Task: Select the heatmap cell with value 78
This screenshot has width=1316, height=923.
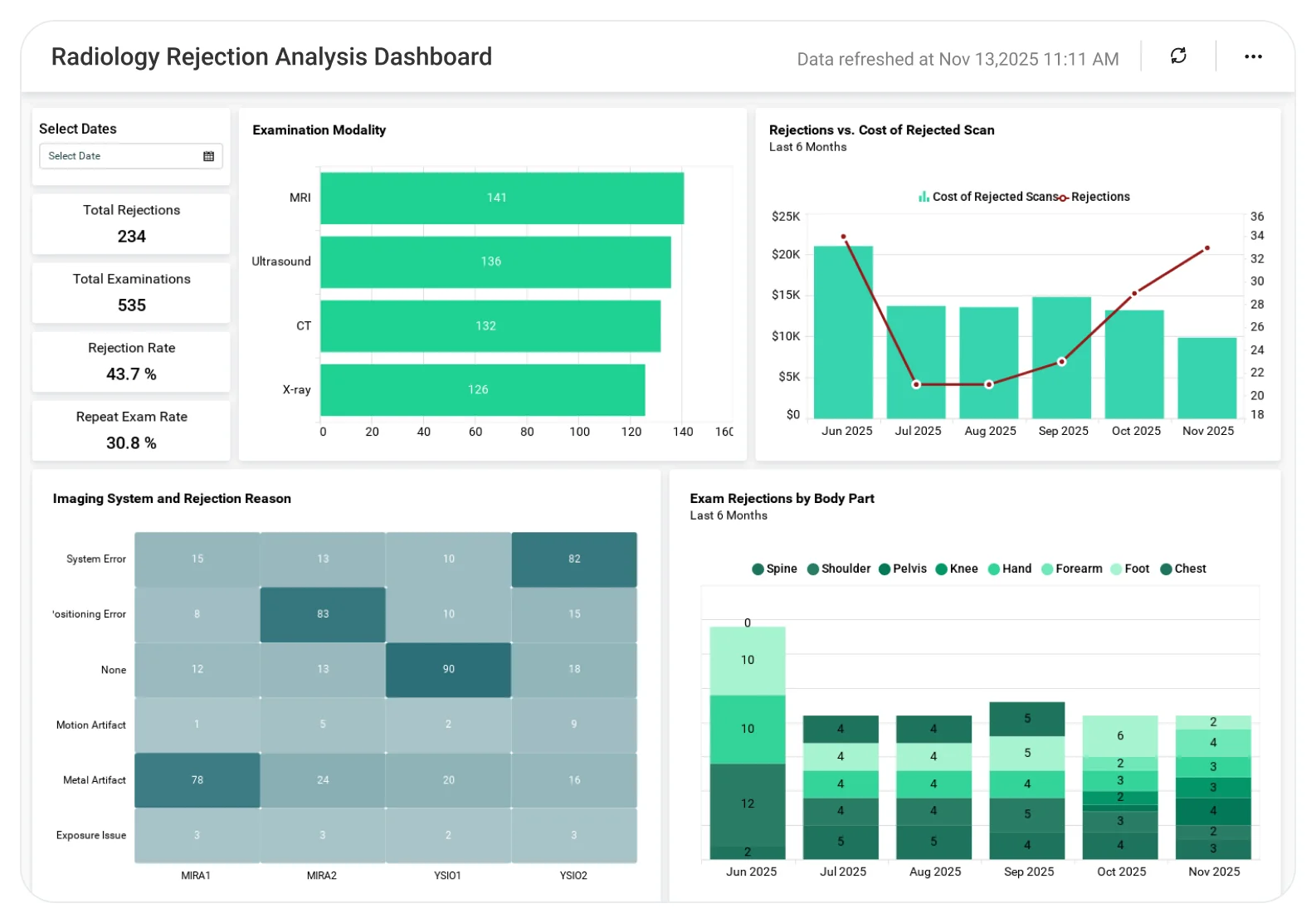Action: tap(197, 780)
